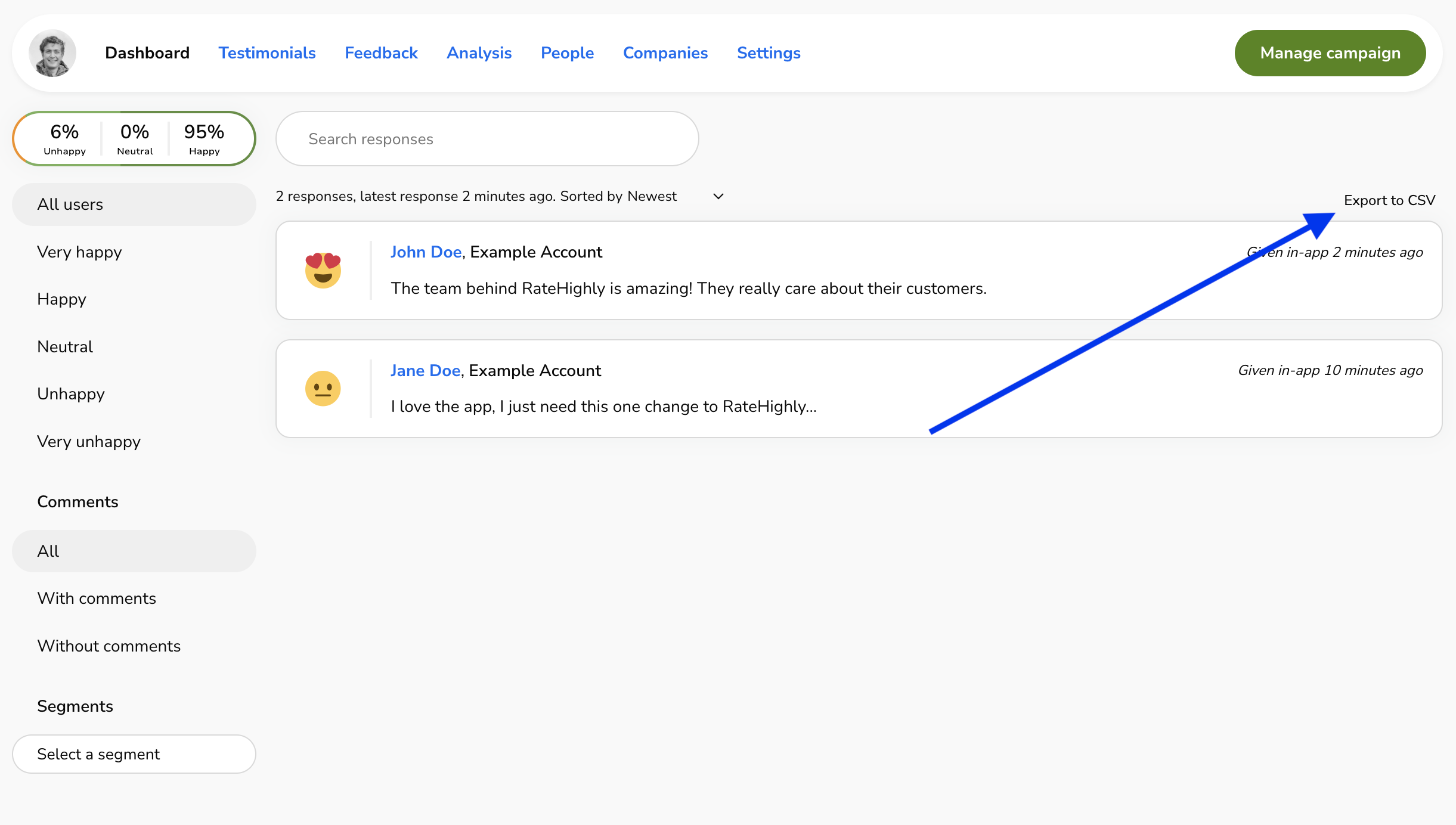Click the 0% Neutral sentiment indicator
The height and width of the screenshot is (825, 1456).
click(134, 138)
